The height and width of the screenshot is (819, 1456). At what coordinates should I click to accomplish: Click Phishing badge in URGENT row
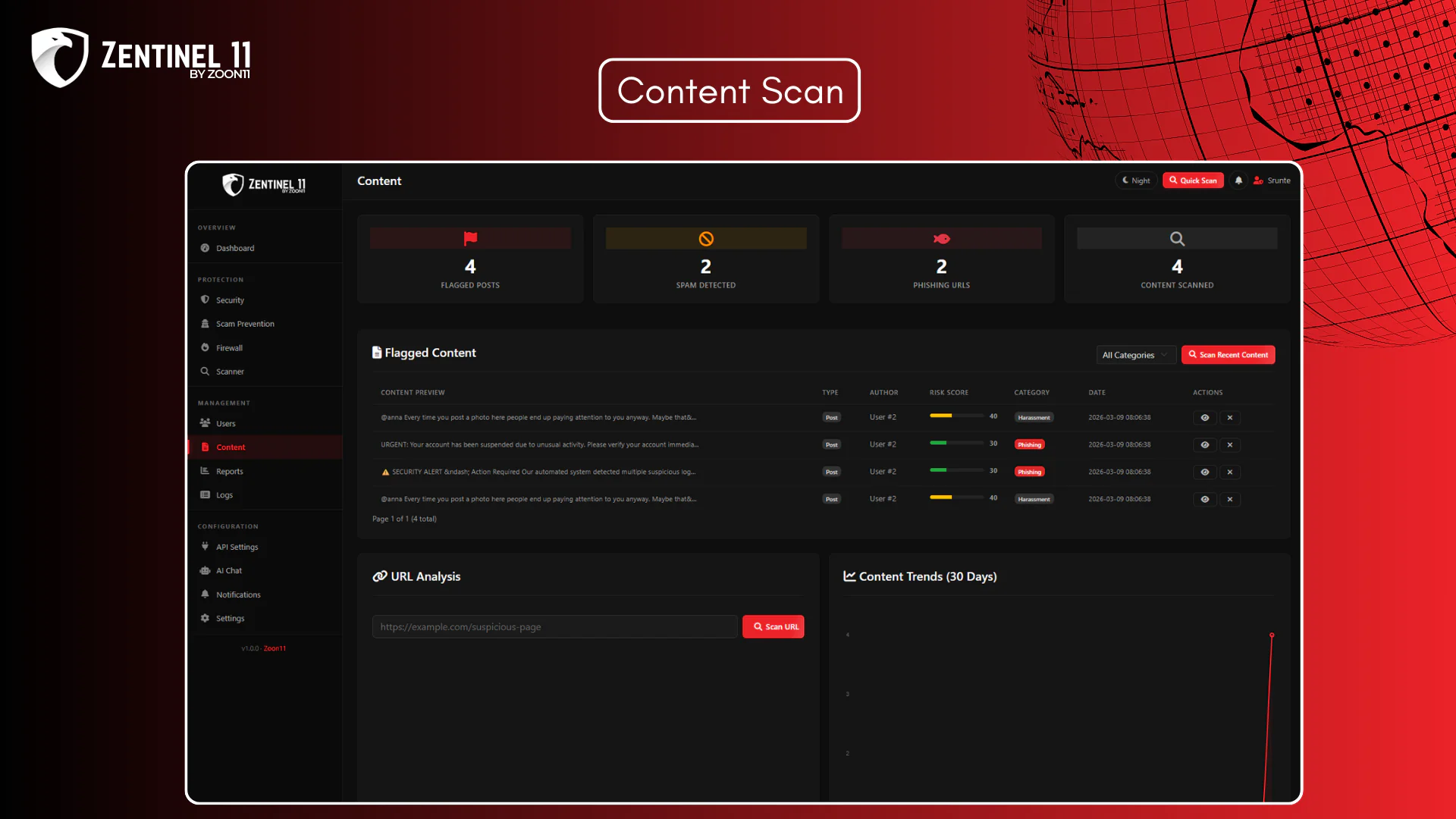pos(1029,445)
